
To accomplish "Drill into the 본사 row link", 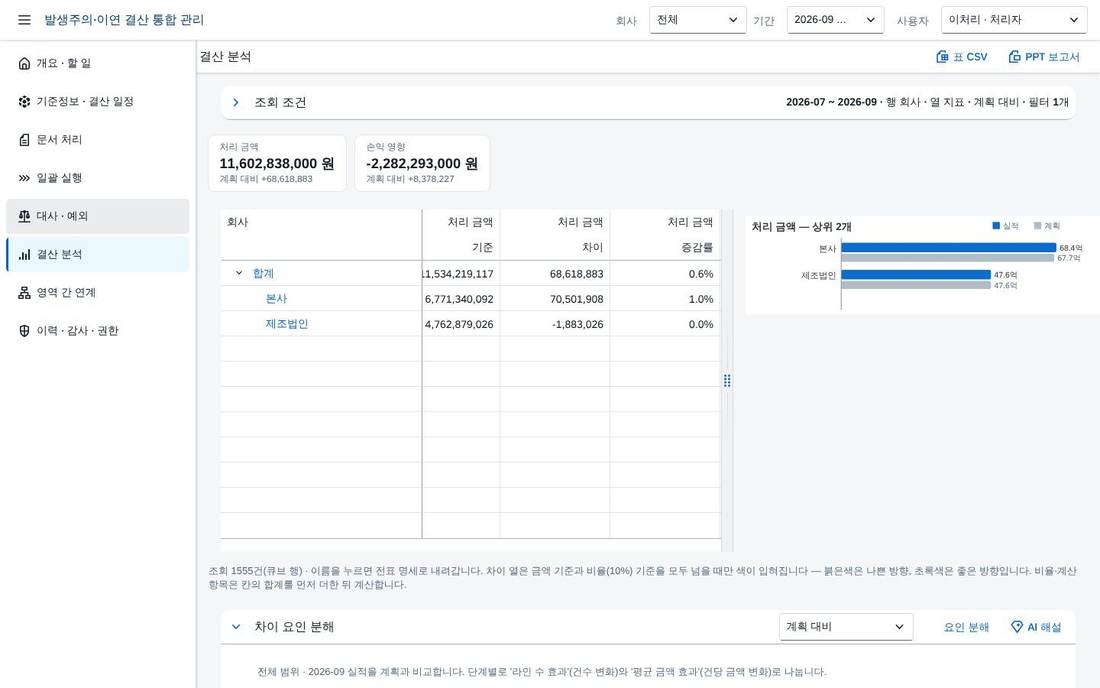I will pyautogui.click(x=276, y=298).
